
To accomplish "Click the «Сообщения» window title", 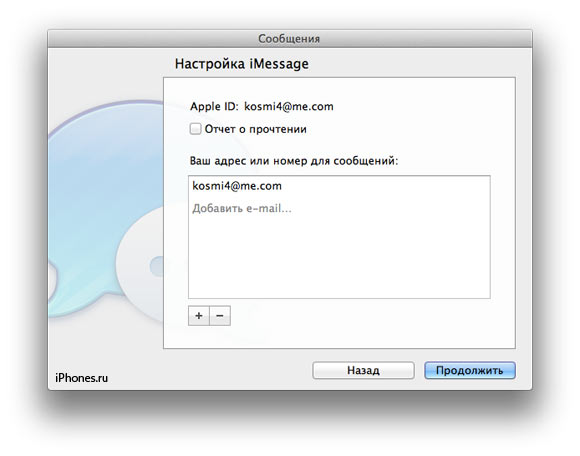I will (289, 39).
